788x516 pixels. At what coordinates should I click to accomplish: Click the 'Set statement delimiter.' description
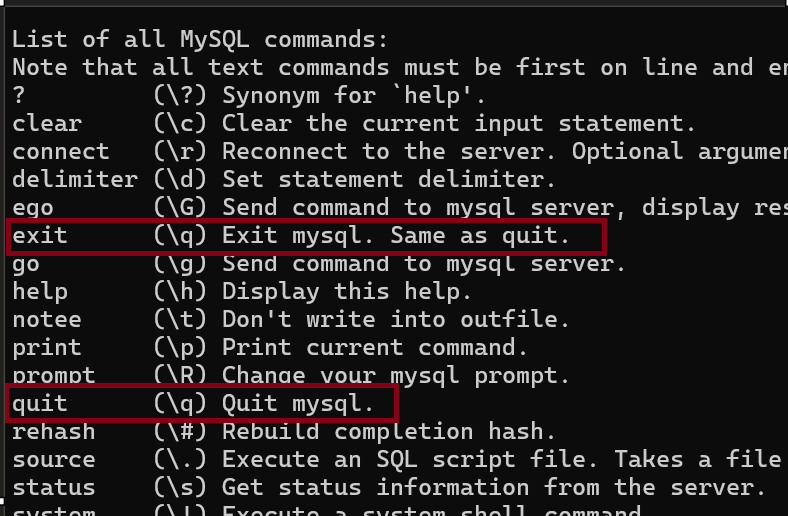(x=388, y=180)
